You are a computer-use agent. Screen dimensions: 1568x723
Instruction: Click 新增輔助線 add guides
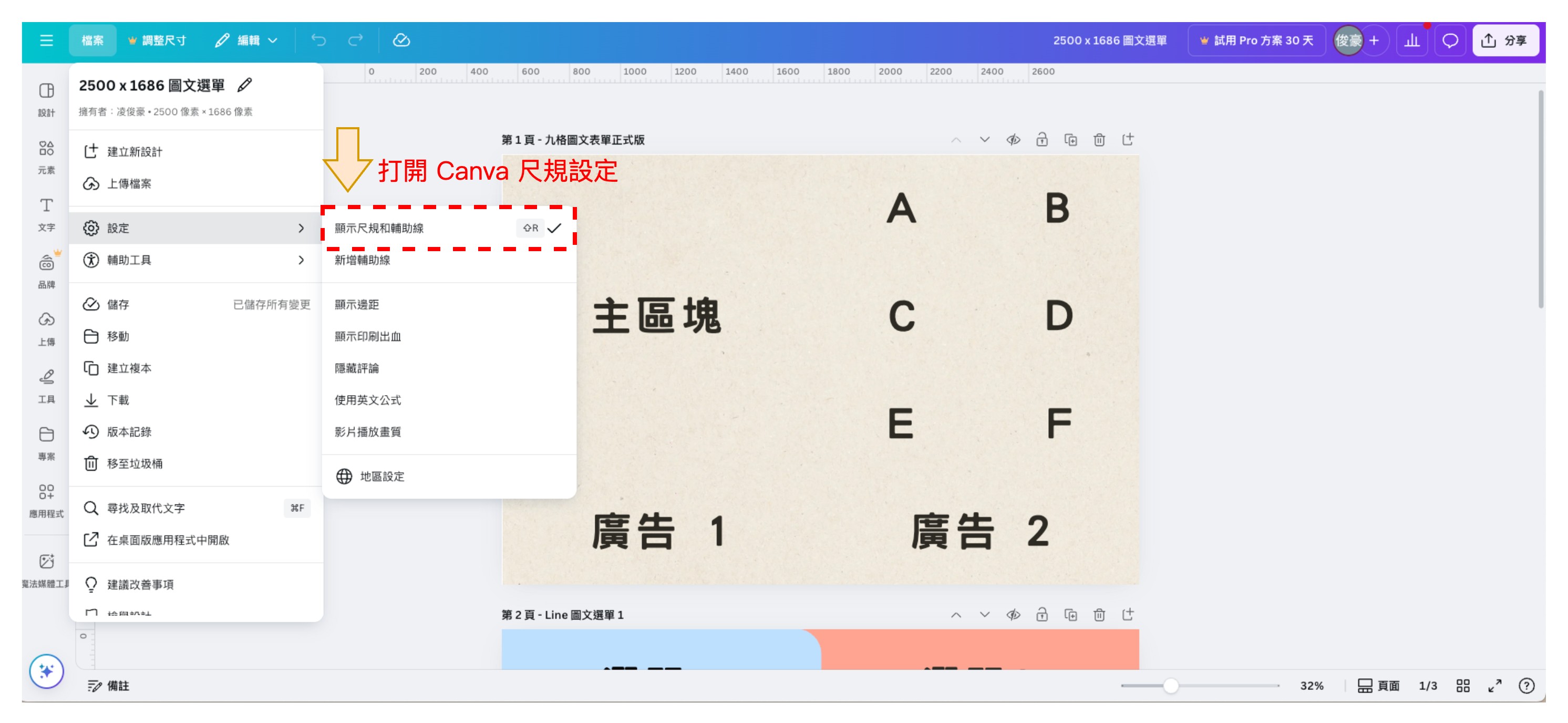coord(449,260)
